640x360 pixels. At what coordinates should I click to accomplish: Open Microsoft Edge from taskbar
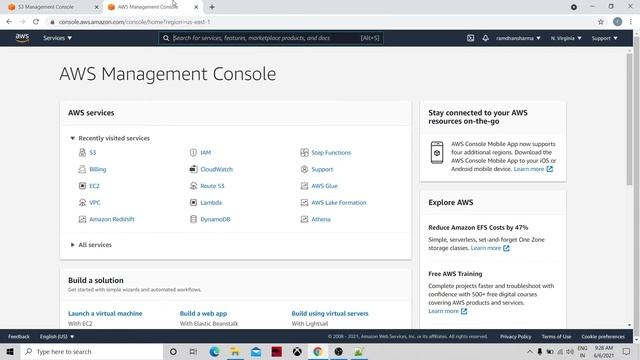pyautogui.click(x=214, y=351)
